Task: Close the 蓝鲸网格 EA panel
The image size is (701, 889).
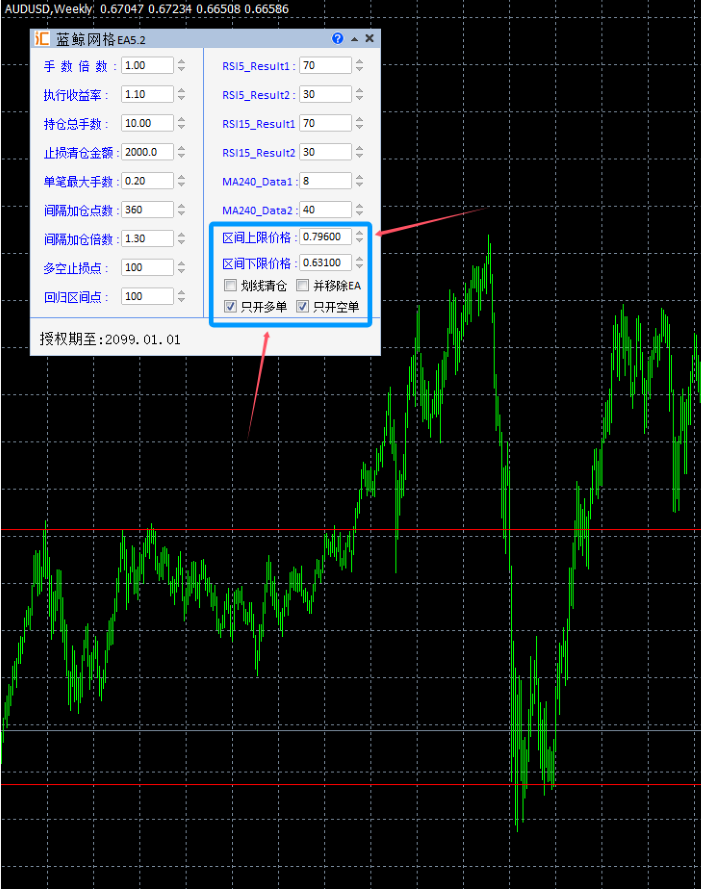Action: pyautogui.click(x=369, y=39)
